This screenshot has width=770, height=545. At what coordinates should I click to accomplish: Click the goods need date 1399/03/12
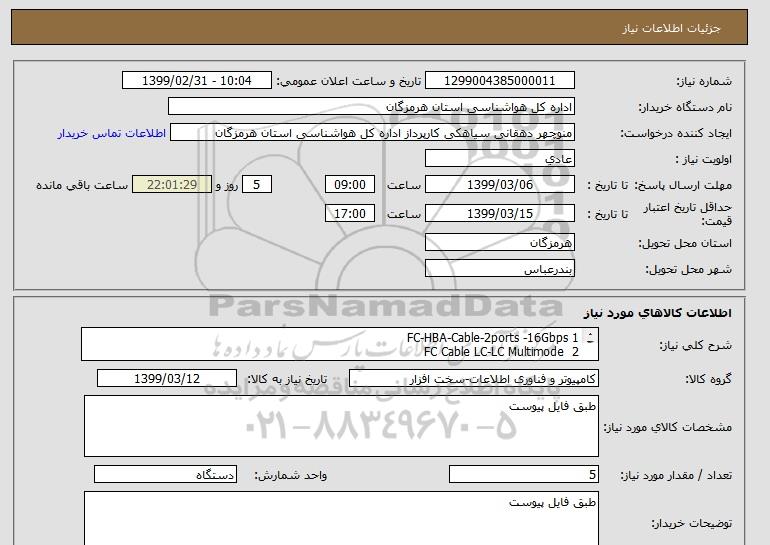[x=167, y=379]
